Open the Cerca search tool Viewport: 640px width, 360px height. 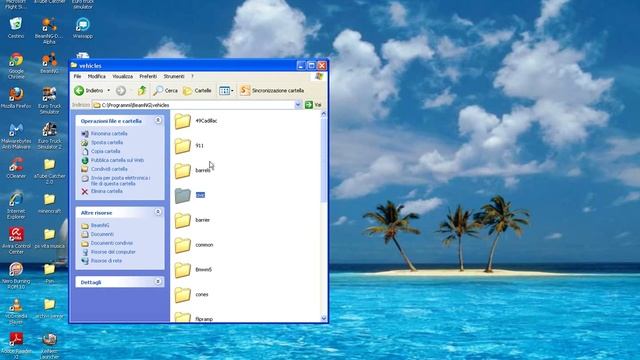pos(165,91)
